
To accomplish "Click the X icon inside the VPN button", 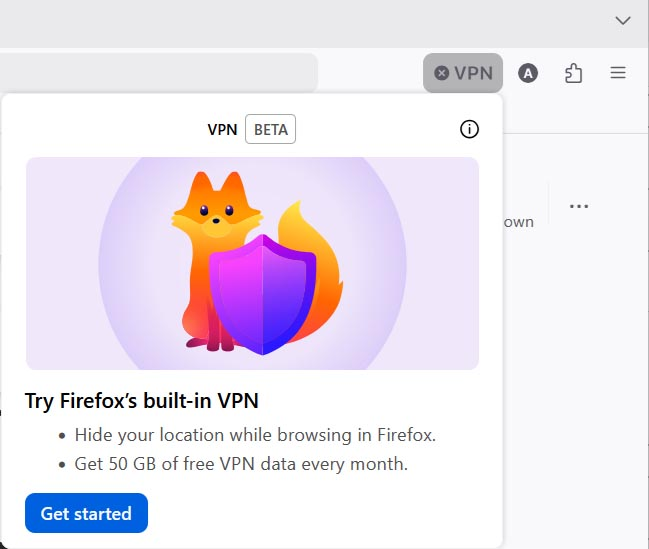I will [x=441, y=73].
